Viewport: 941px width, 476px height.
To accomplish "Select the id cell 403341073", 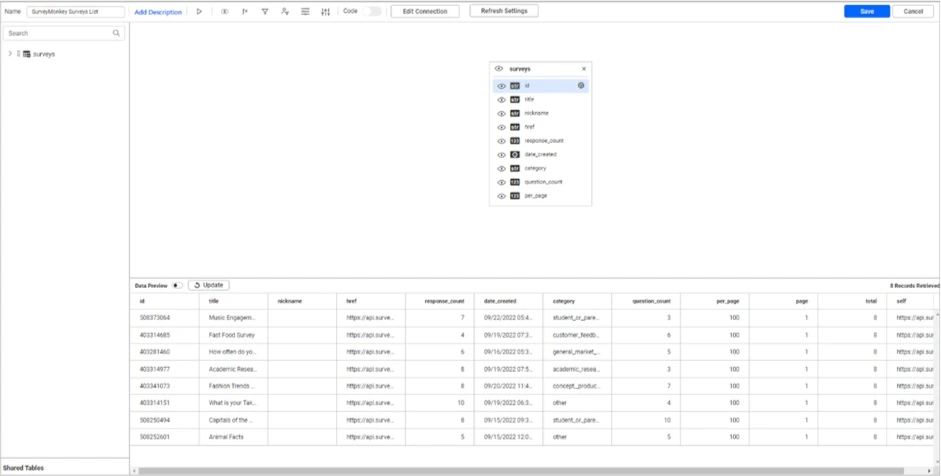I will [164, 386].
